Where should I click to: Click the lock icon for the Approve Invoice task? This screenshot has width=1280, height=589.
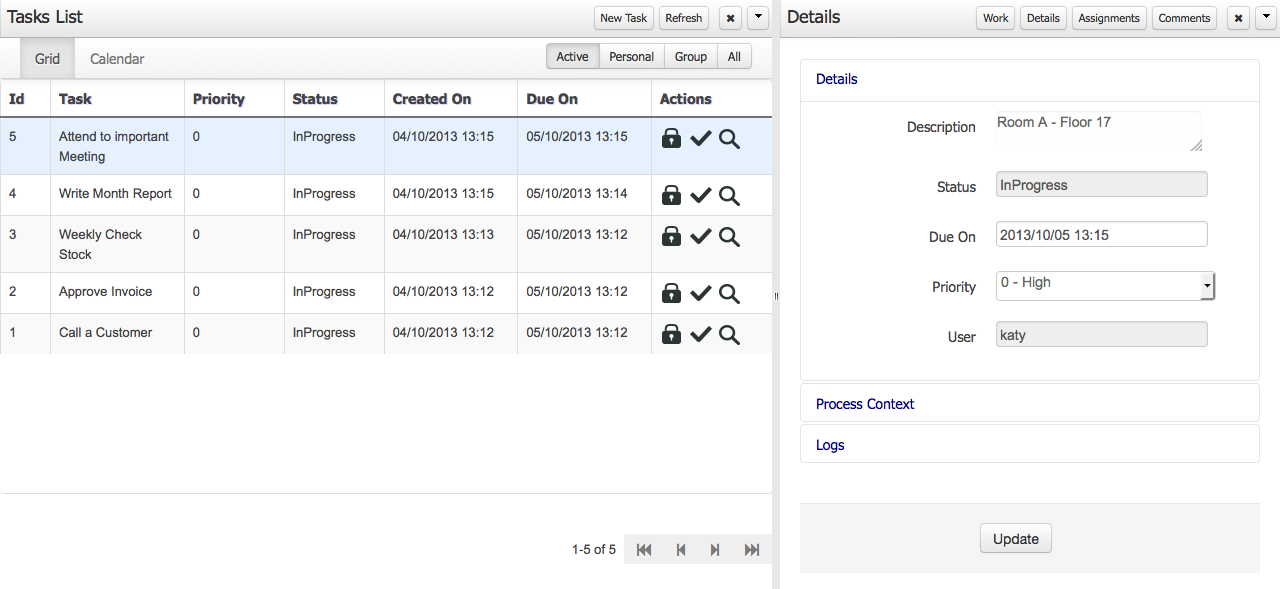[x=672, y=294]
